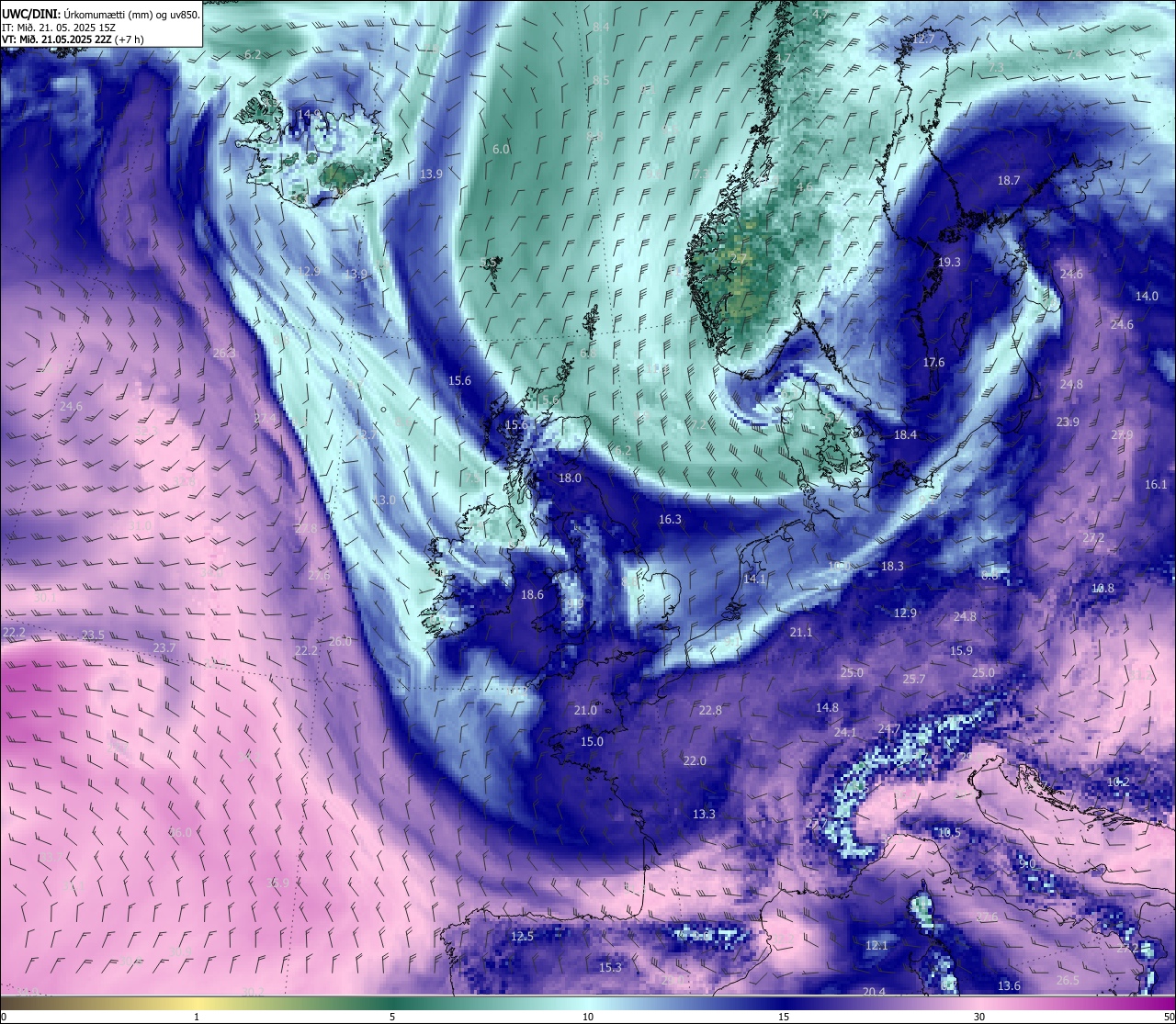
Task: Click the '21.0' value on the map
Action: click(x=585, y=710)
